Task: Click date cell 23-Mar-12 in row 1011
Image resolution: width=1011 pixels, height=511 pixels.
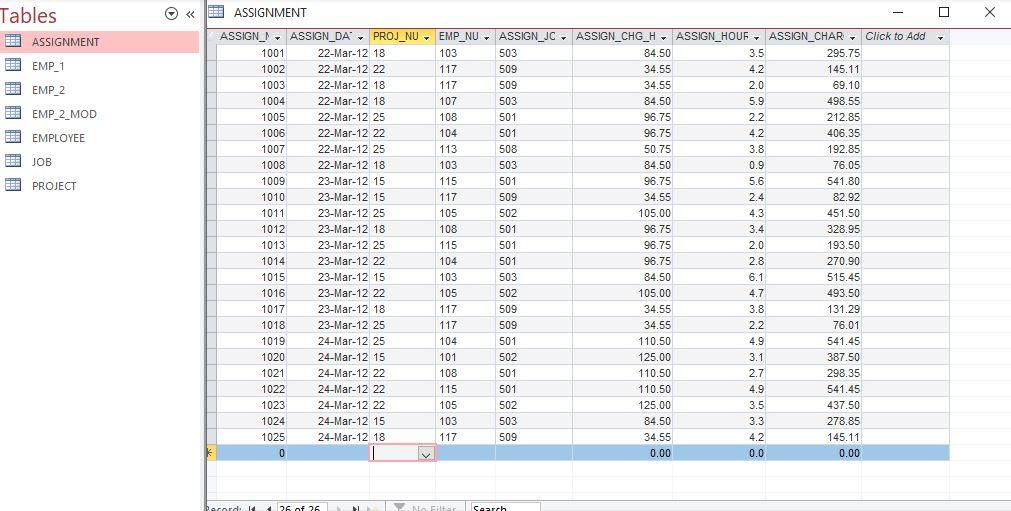Action: [328, 213]
